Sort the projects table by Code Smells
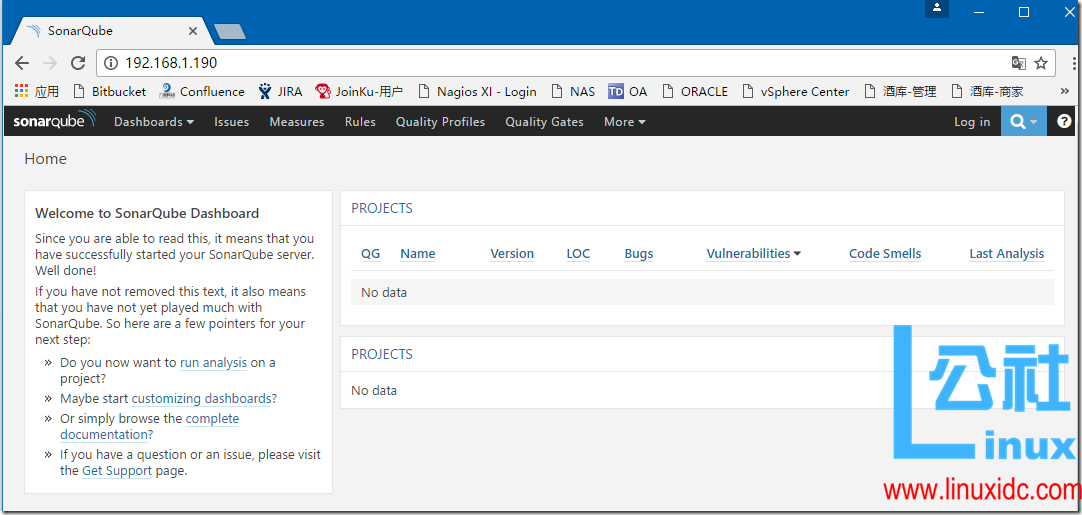Viewport: 1082px width, 515px height. coord(885,253)
